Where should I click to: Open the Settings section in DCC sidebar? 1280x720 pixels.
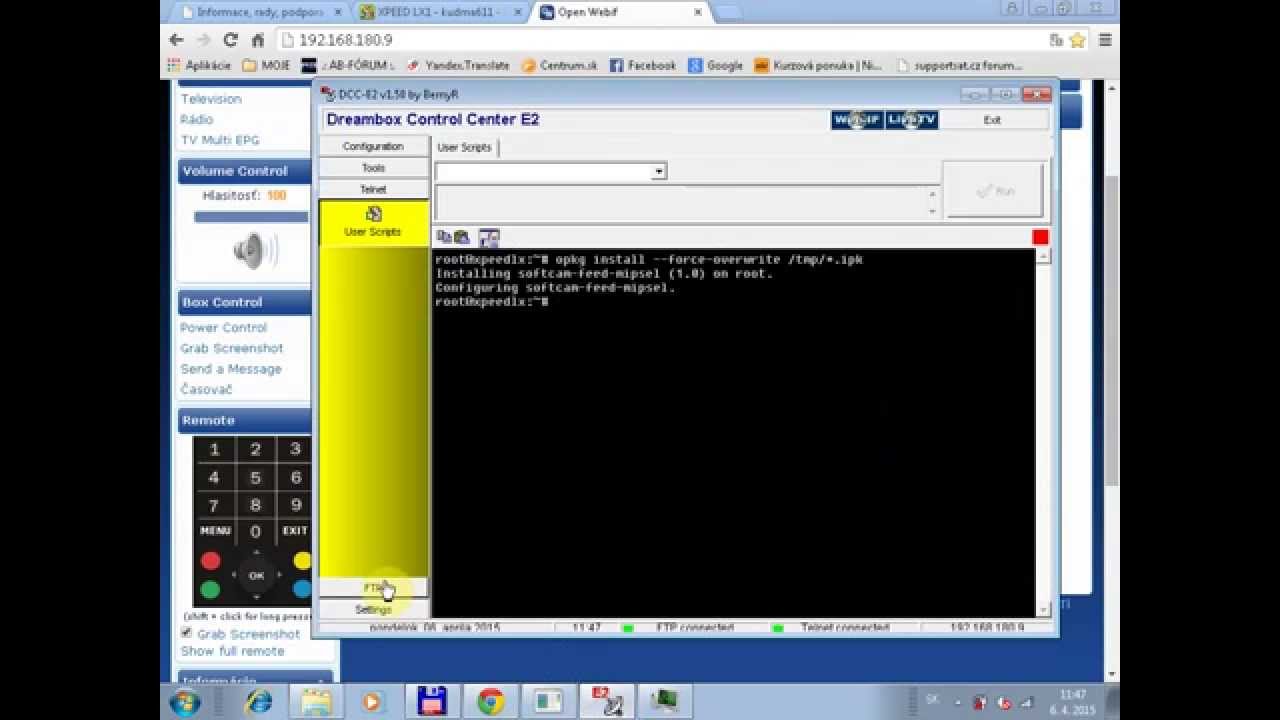click(373, 609)
